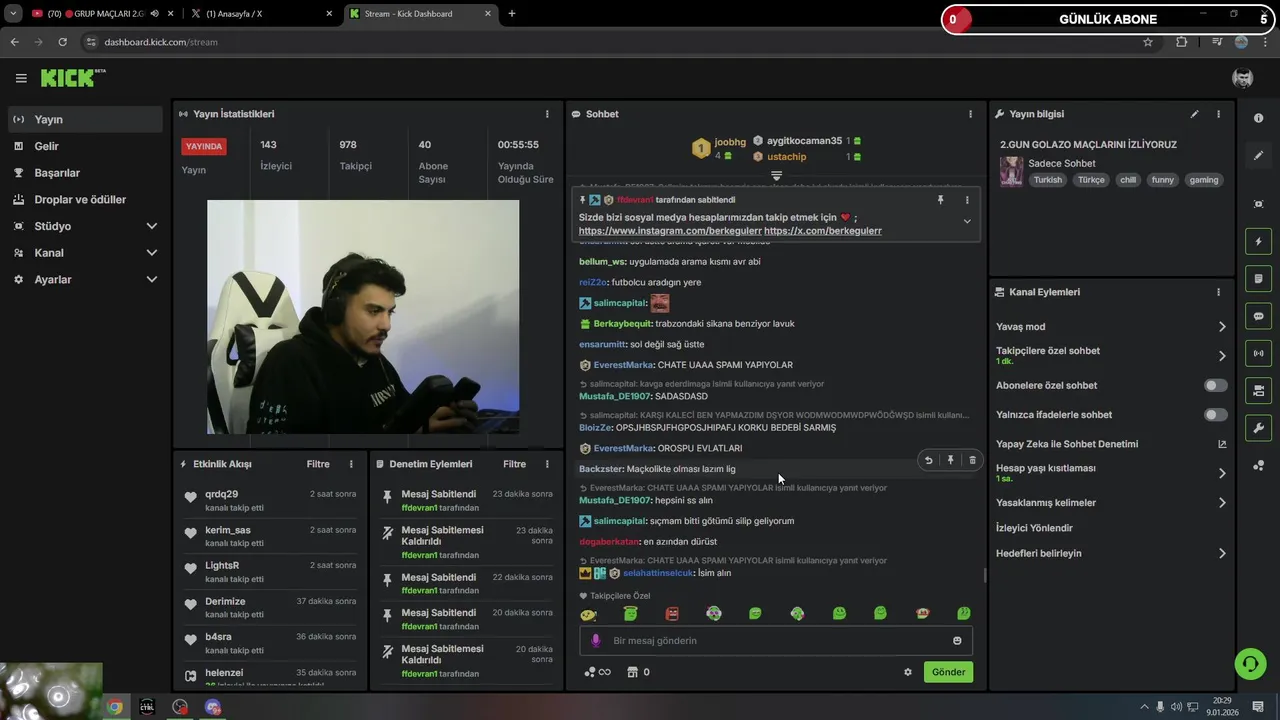Open the x.com/berkegulerr link
Viewport: 1280px width, 720px height.
823,231
